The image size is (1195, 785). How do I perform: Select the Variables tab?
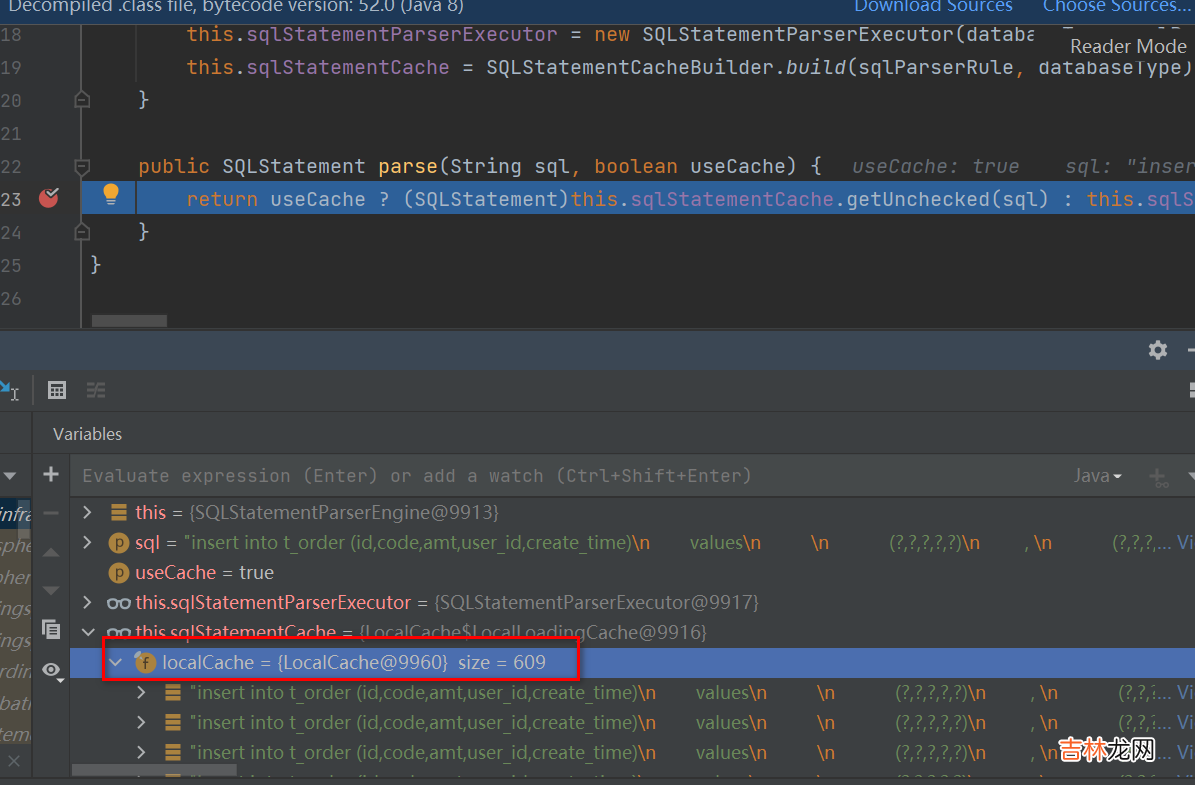87,434
